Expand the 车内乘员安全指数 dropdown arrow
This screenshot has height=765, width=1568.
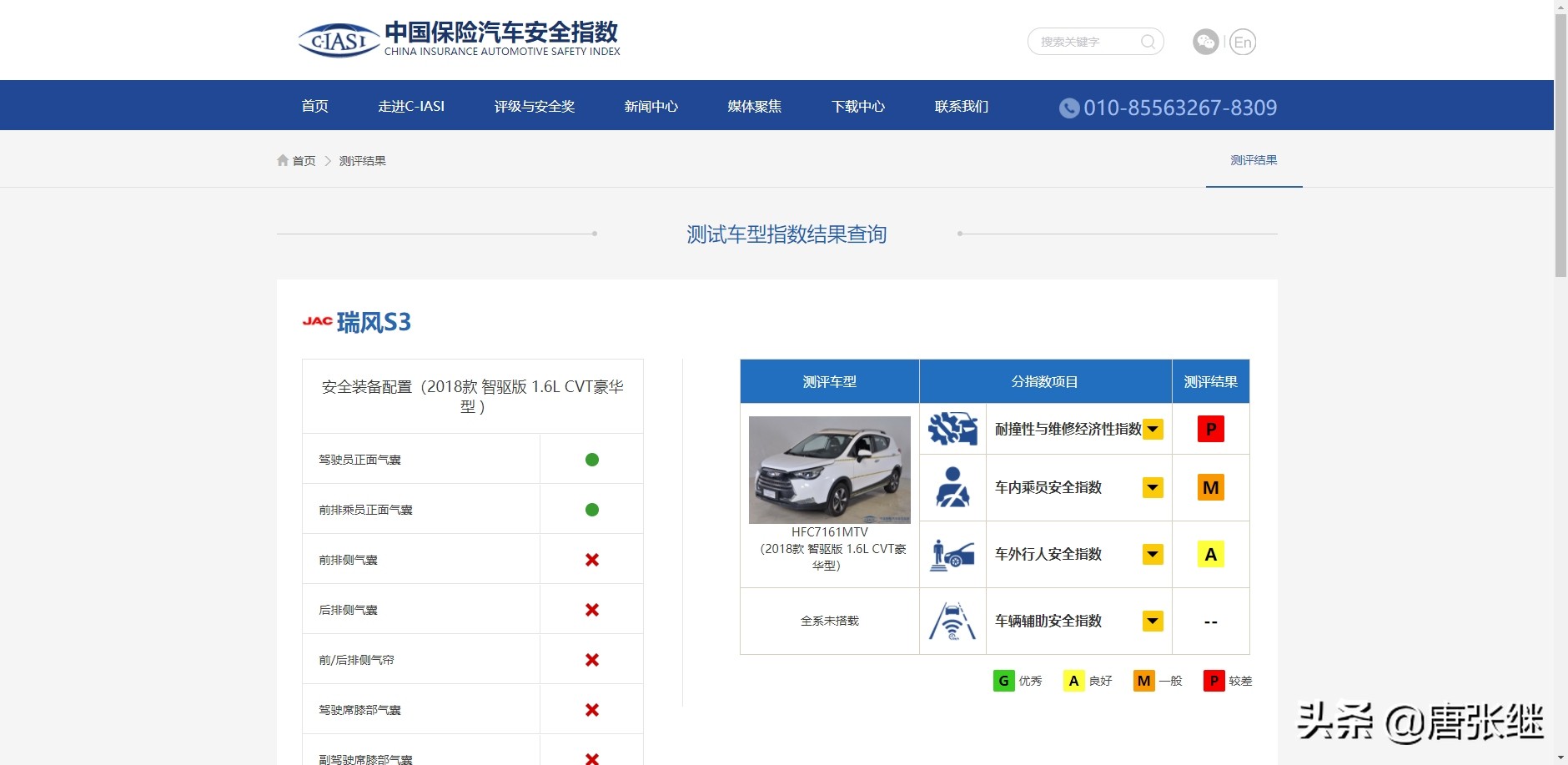tap(1152, 487)
